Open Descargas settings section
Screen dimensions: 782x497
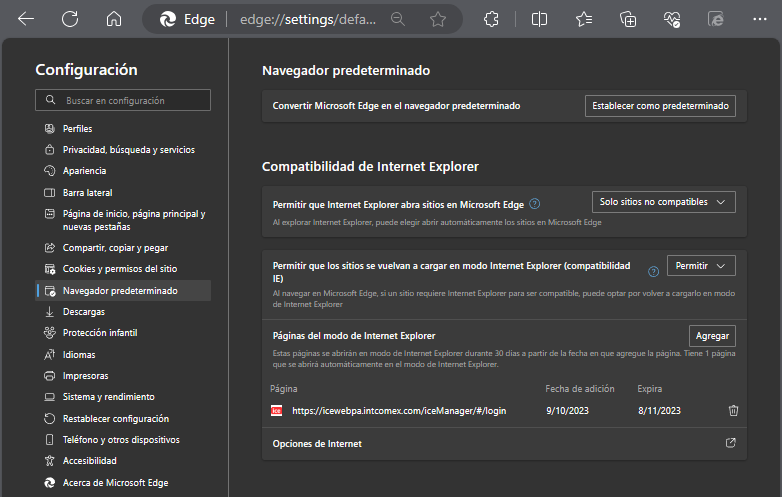click(x=124, y=312)
